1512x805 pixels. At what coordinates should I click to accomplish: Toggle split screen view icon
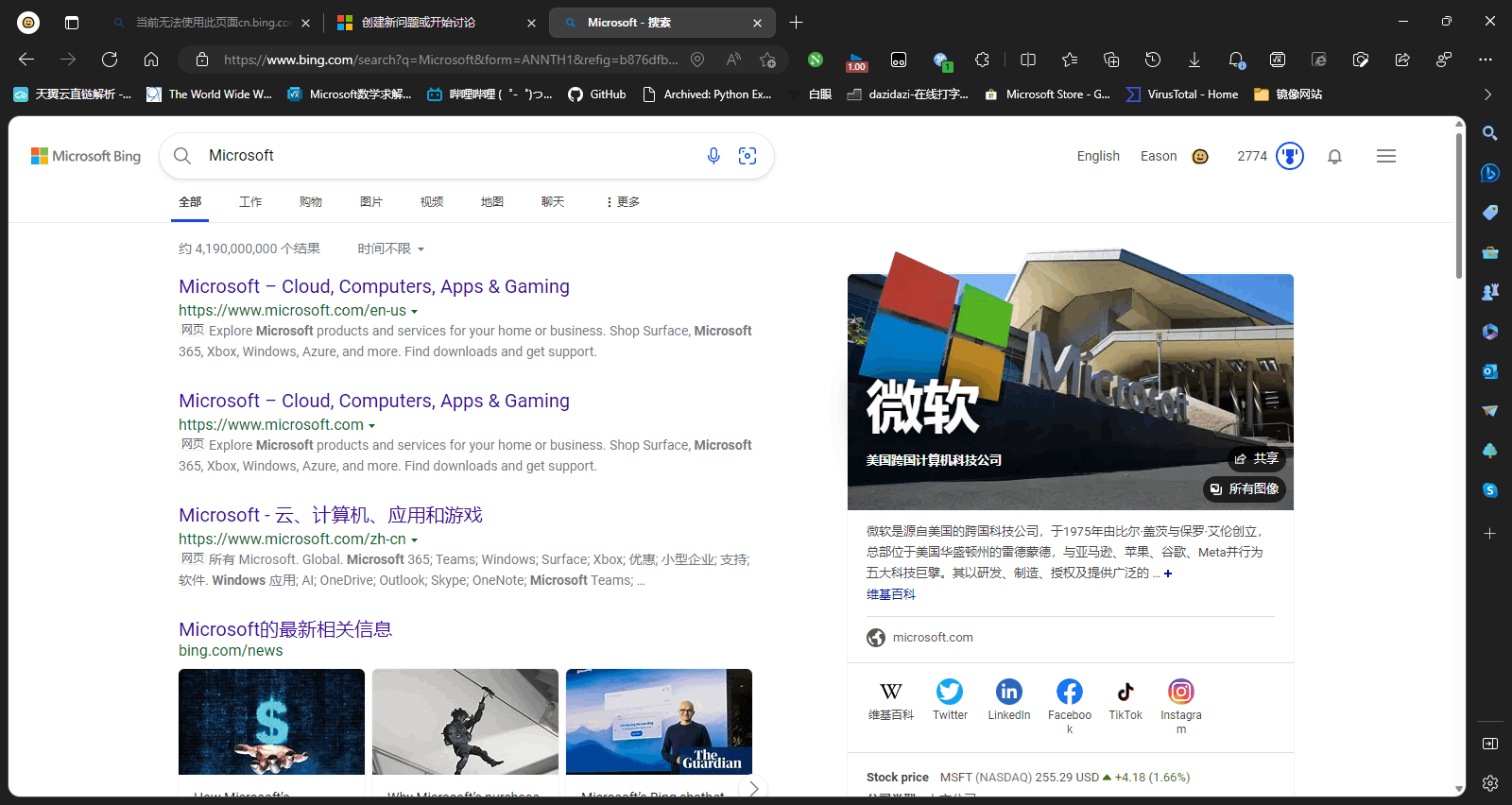click(x=1028, y=60)
